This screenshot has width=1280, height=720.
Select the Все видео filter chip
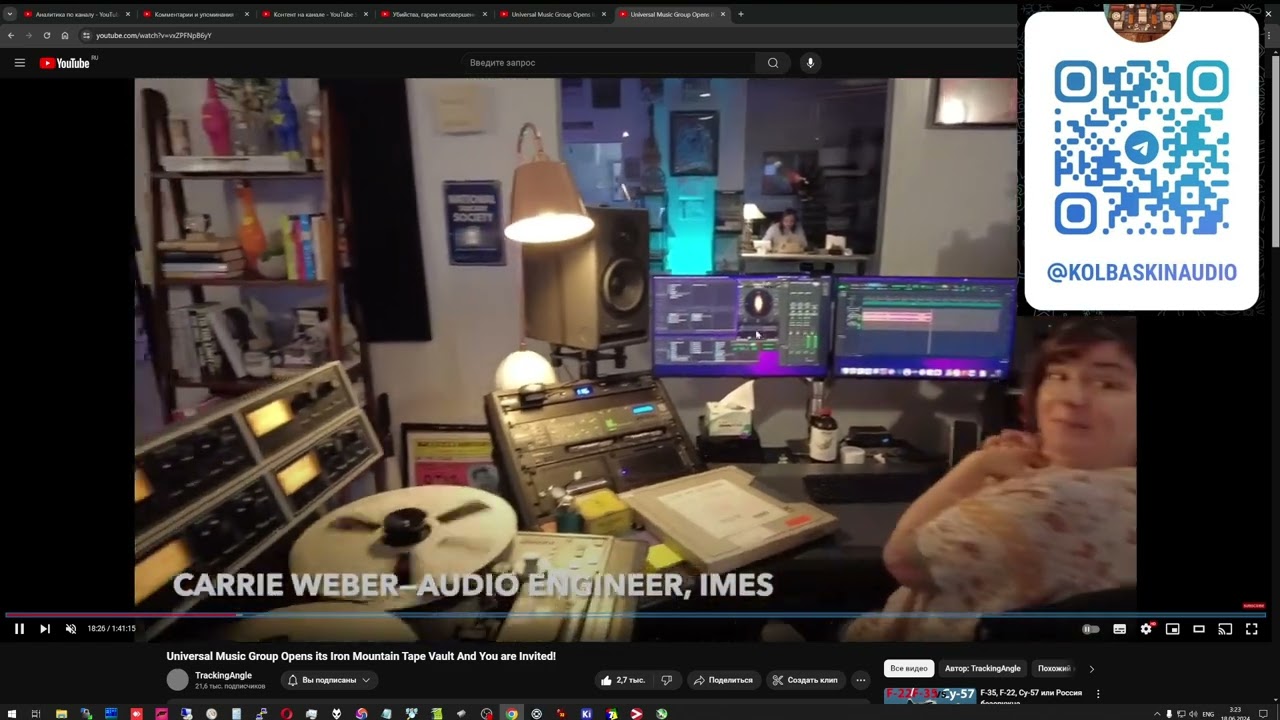[910, 668]
